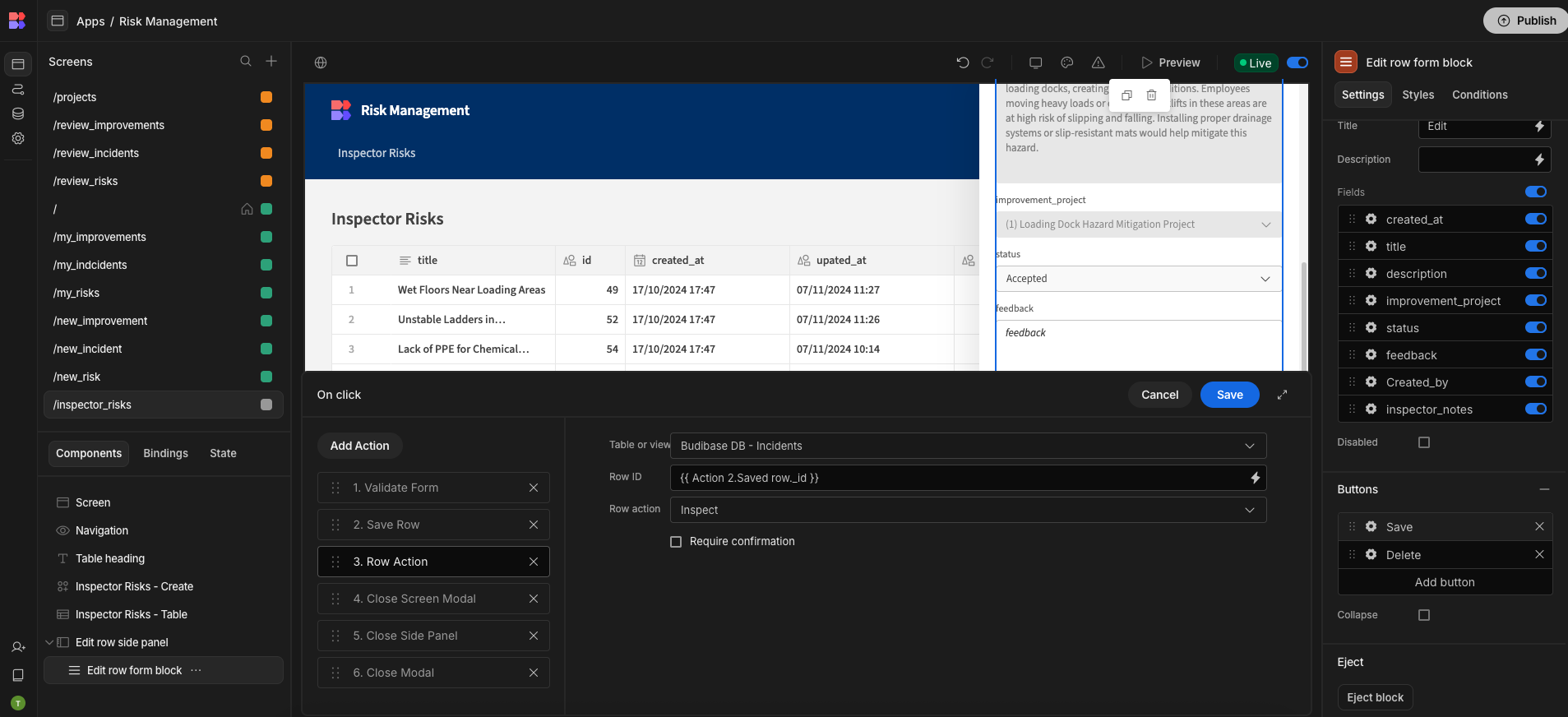
Task: Open the Row action Inspect dropdown
Action: 968,510
